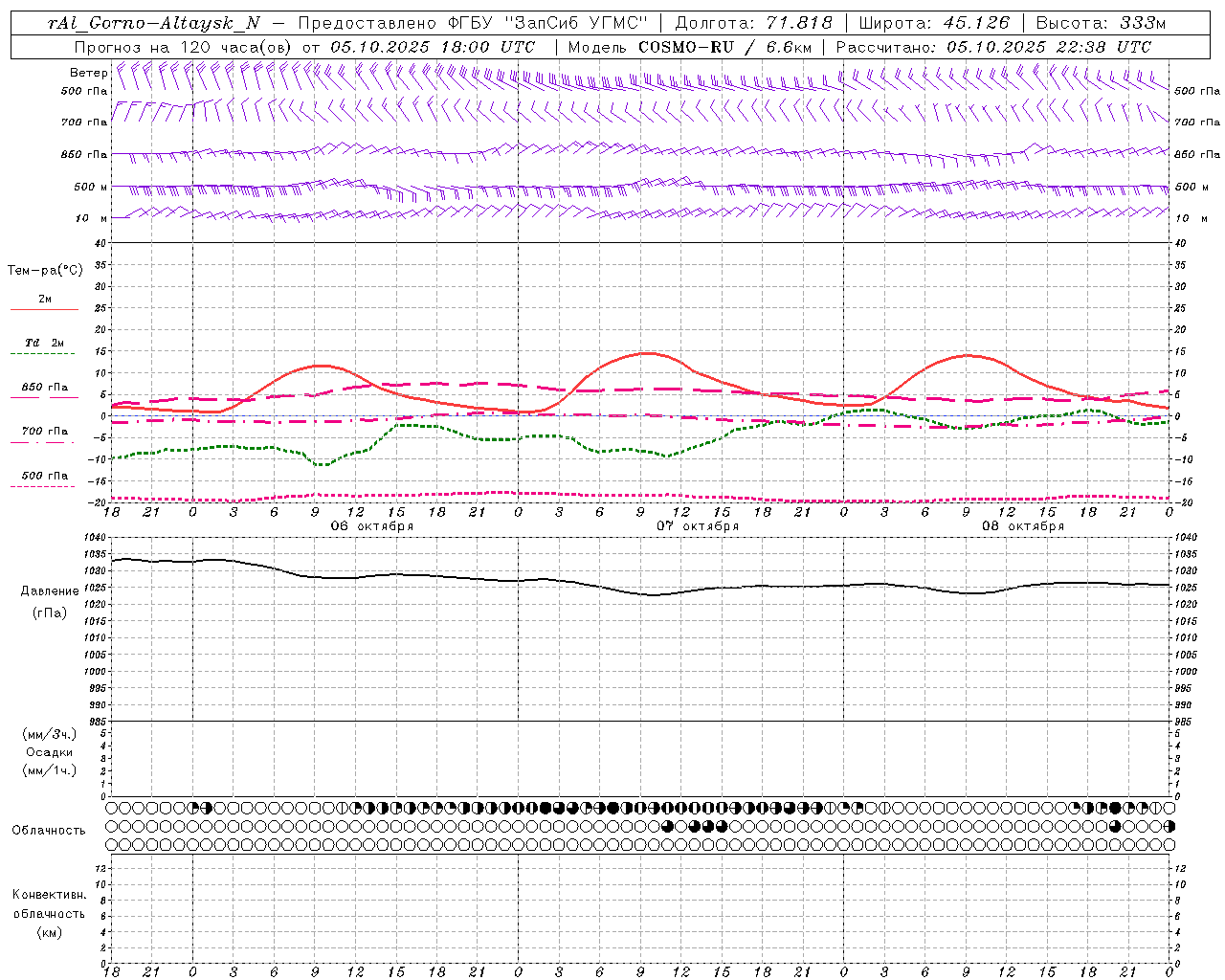Click the Осадки precipitation label
The height and width of the screenshot is (980, 1225).
[x=50, y=752]
